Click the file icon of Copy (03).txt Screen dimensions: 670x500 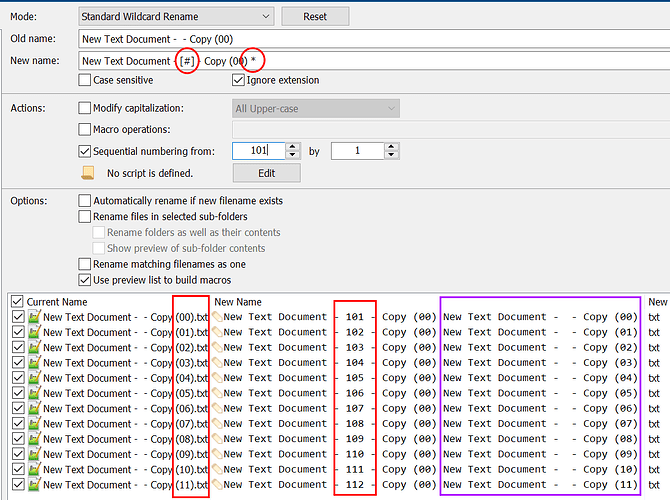34,362
